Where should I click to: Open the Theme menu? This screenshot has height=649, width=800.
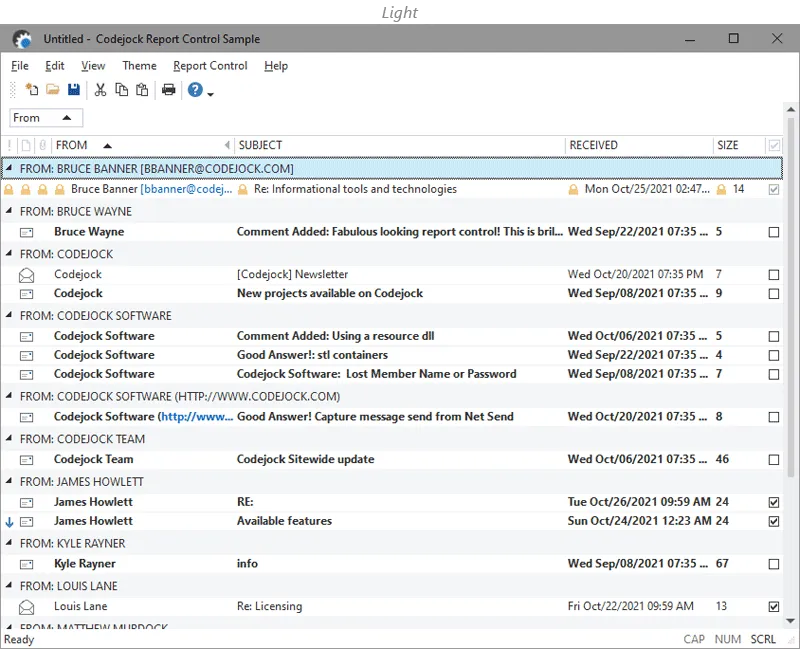click(x=139, y=66)
